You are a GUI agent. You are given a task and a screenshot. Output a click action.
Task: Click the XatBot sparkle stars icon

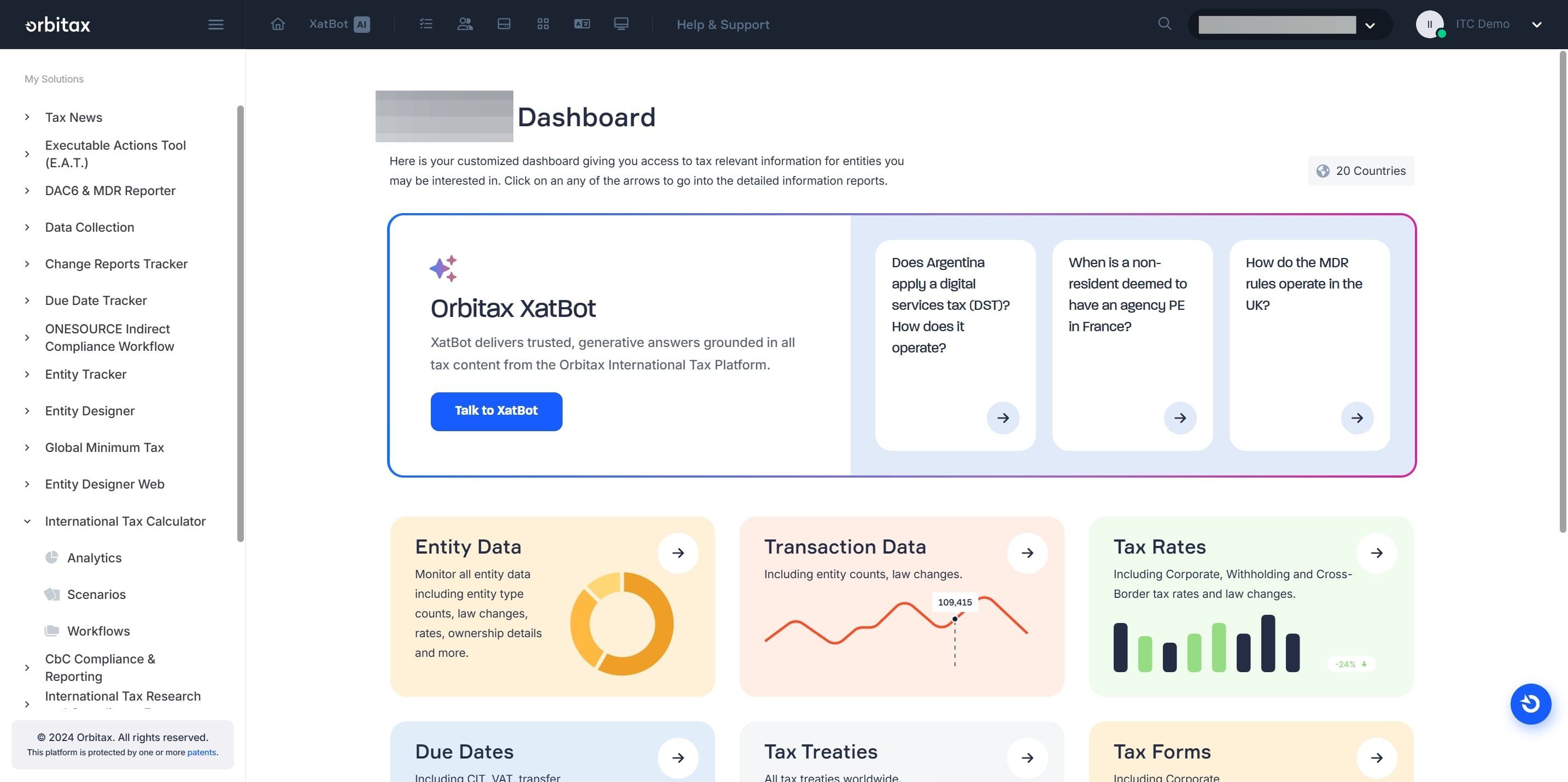point(443,268)
